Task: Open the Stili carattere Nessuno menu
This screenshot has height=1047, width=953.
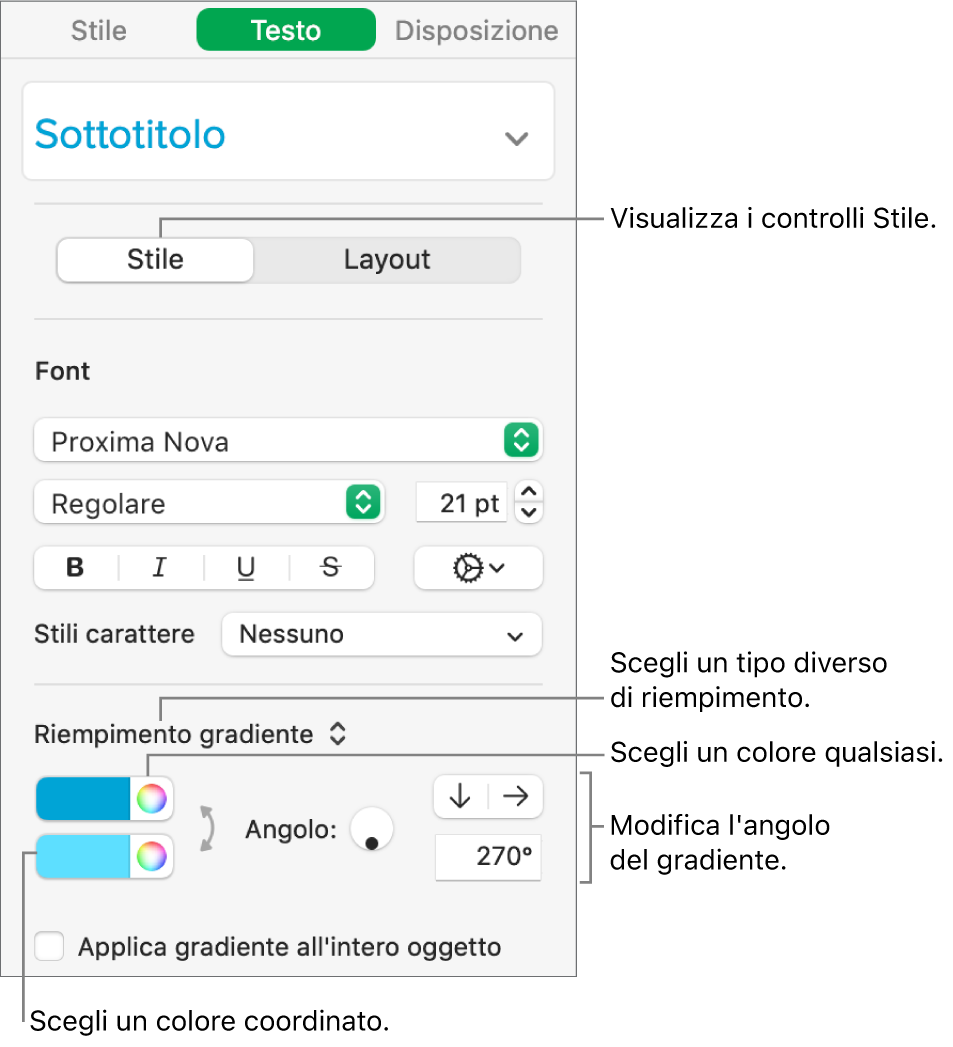Action: coord(381,634)
